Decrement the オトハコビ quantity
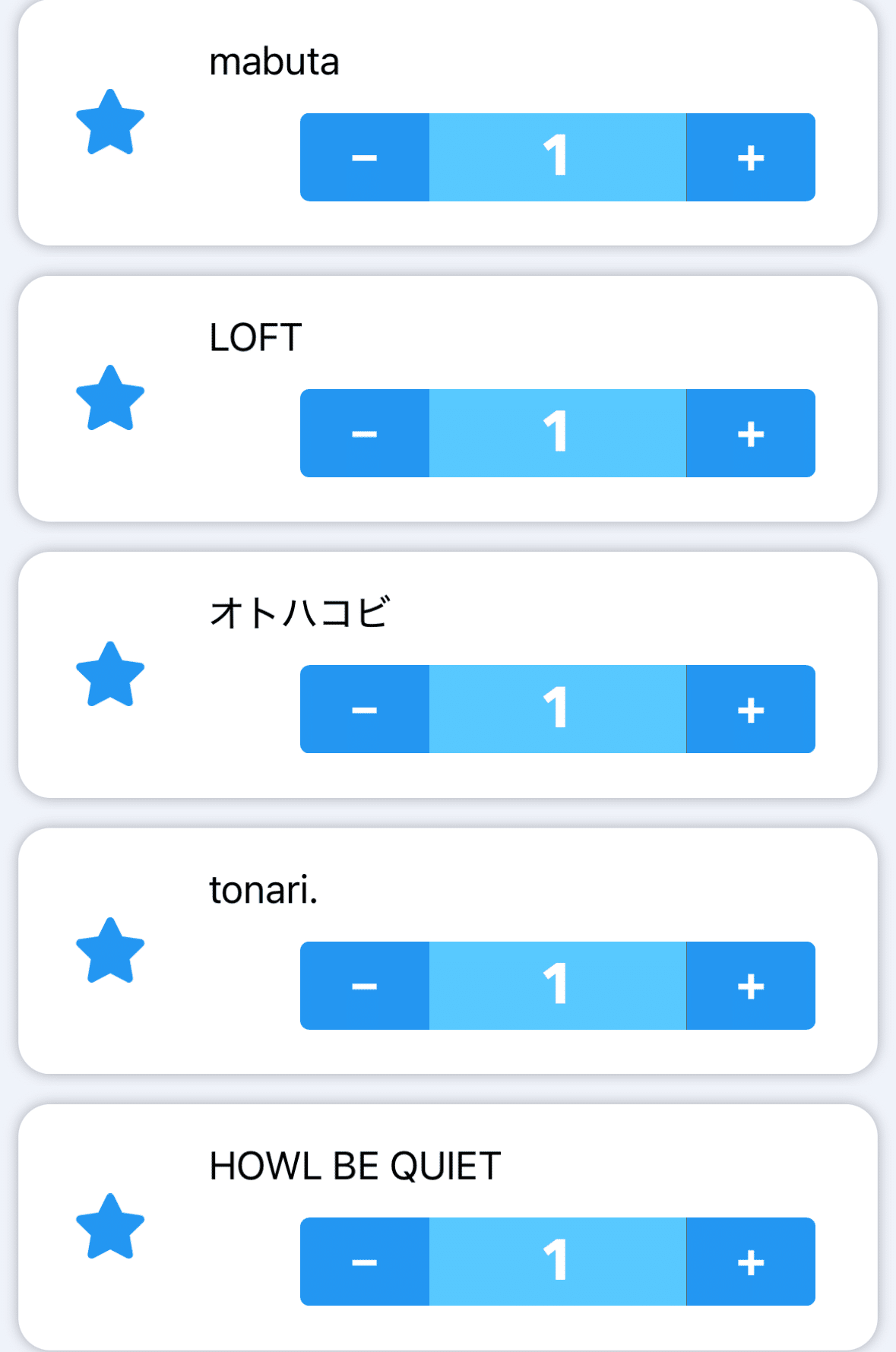This screenshot has width=896, height=1352. coord(365,709)
